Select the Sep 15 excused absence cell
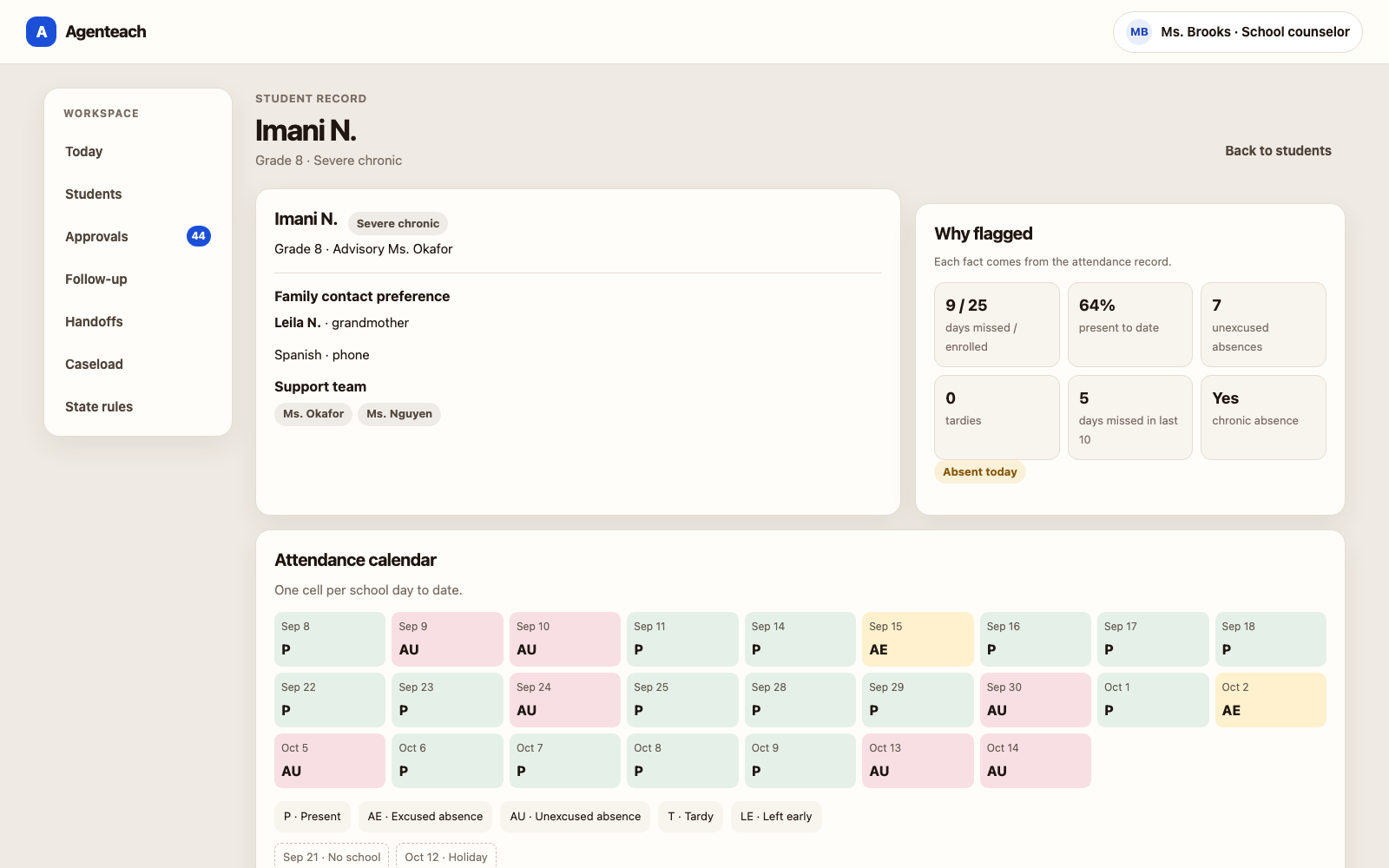This screenshot has height=868, width=1389. click(x=918, y=640)
